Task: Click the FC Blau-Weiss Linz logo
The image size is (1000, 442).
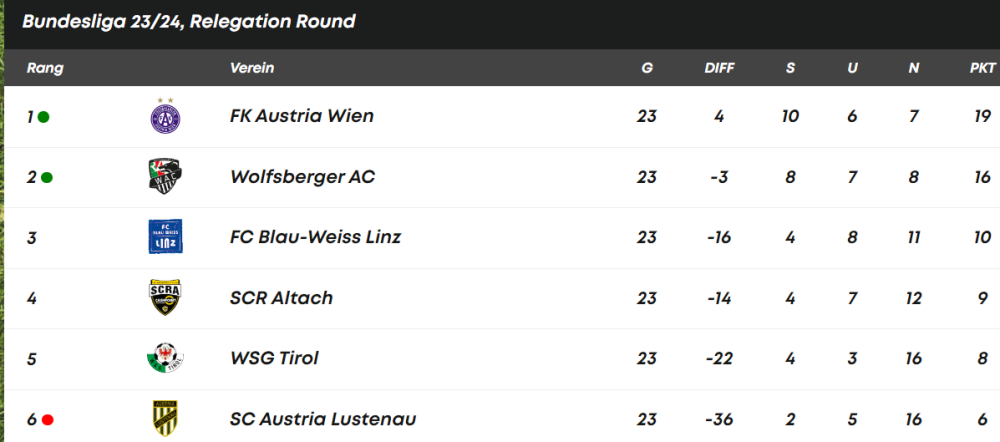Action: coord(164,237)
